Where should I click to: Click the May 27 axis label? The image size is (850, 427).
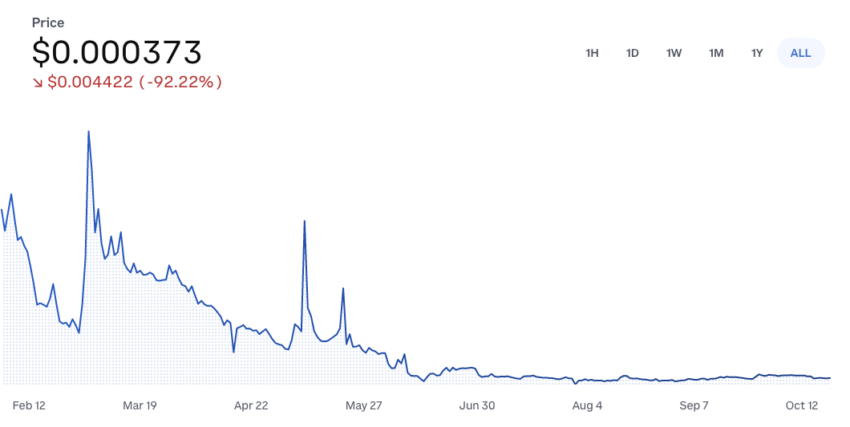coord(363,405)
